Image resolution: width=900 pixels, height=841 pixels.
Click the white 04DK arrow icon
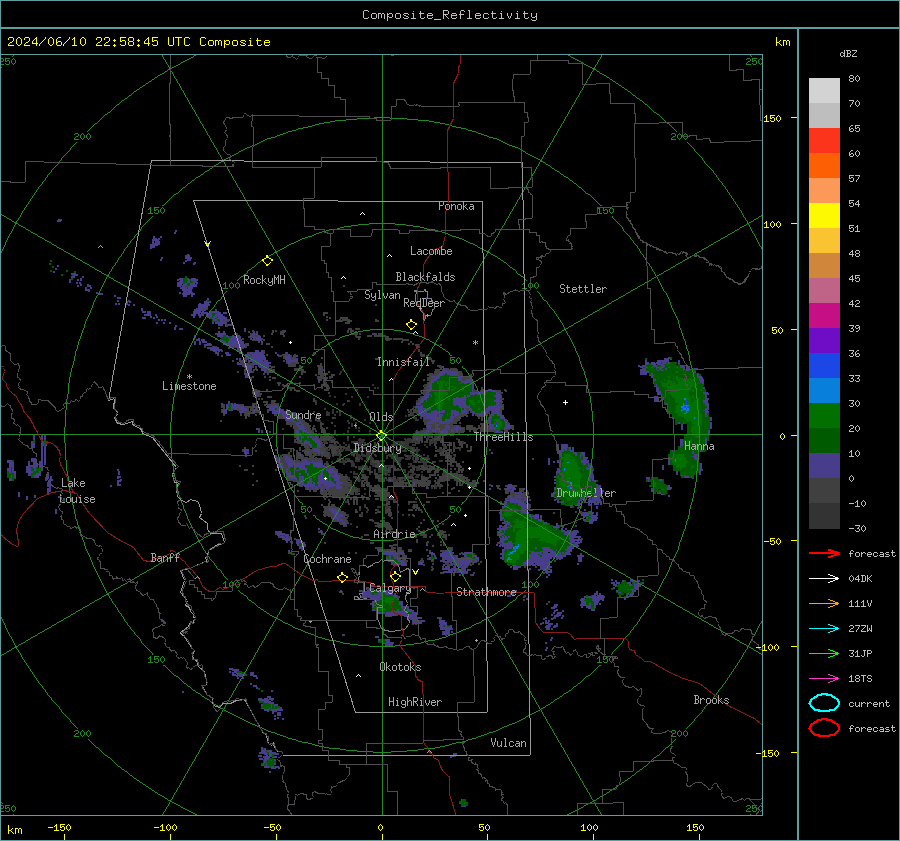[x=824, y=578]
